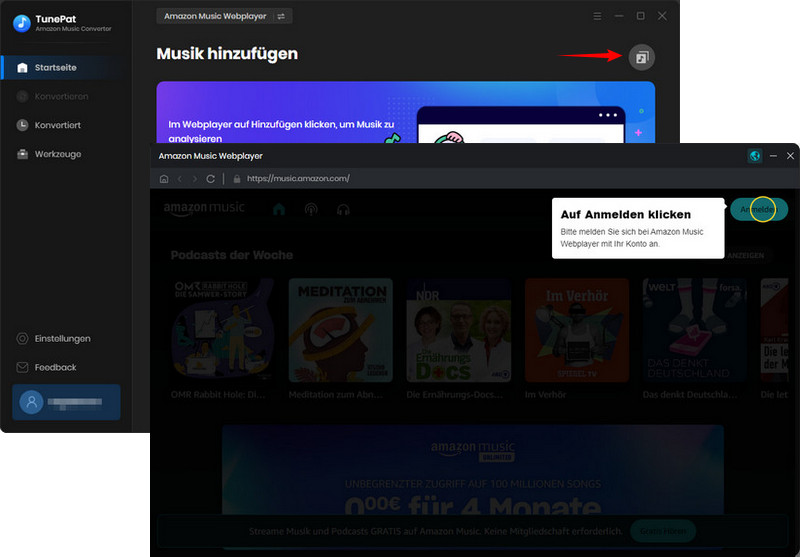Click the open webplayer window icon
800x557 pixels.
pyautogui.click(x=641, y=57)
